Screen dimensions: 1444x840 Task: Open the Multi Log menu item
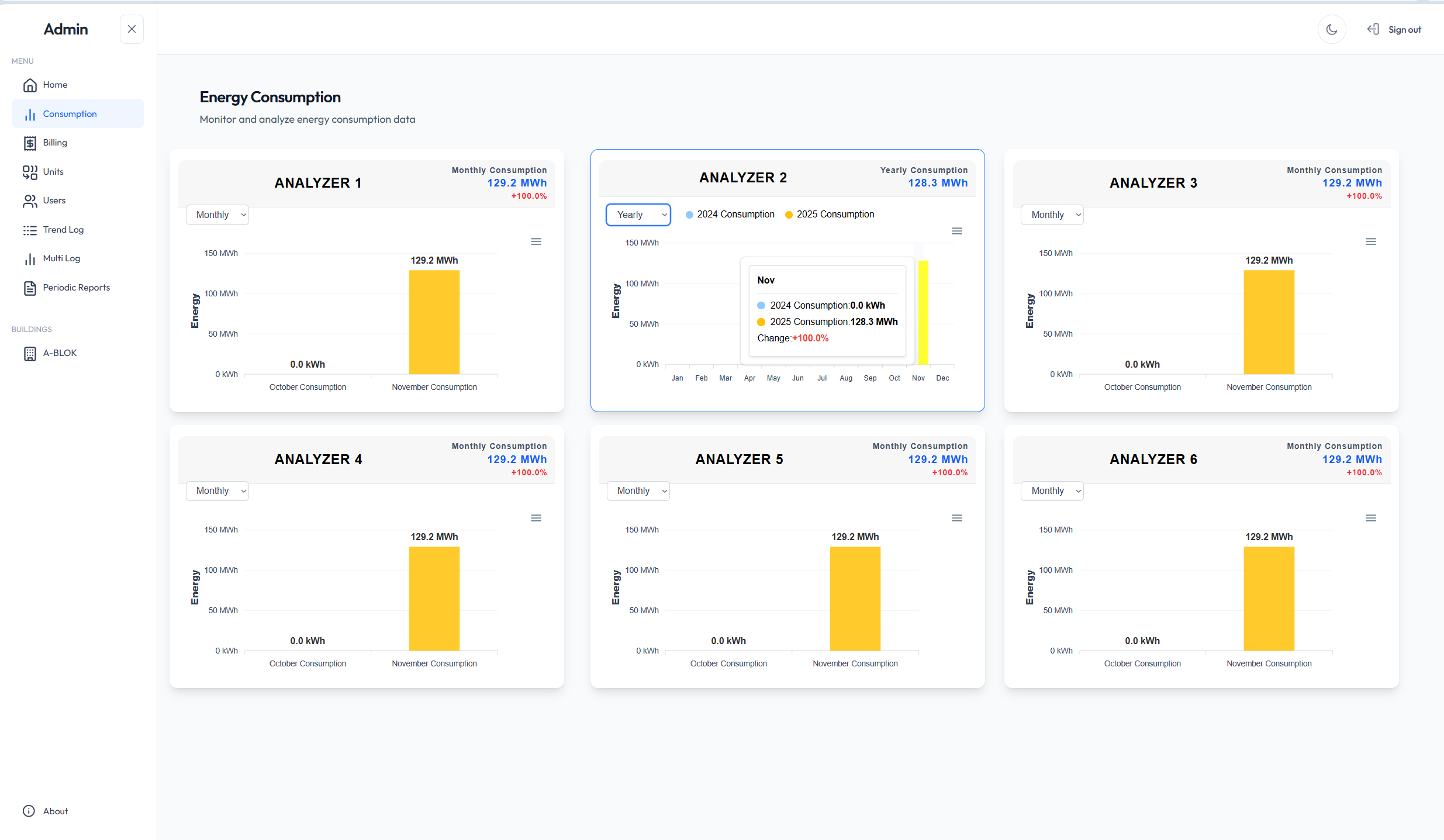[x=61, y=258]
